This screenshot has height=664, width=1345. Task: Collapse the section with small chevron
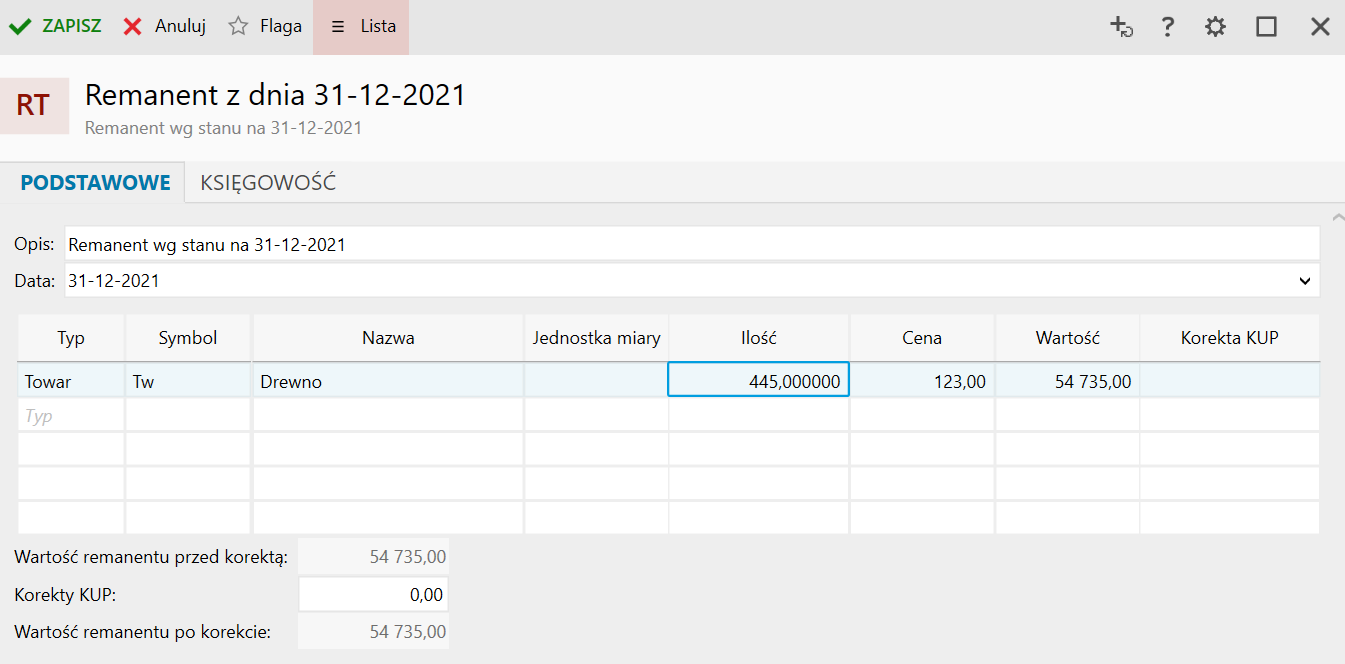(1338, 216)
